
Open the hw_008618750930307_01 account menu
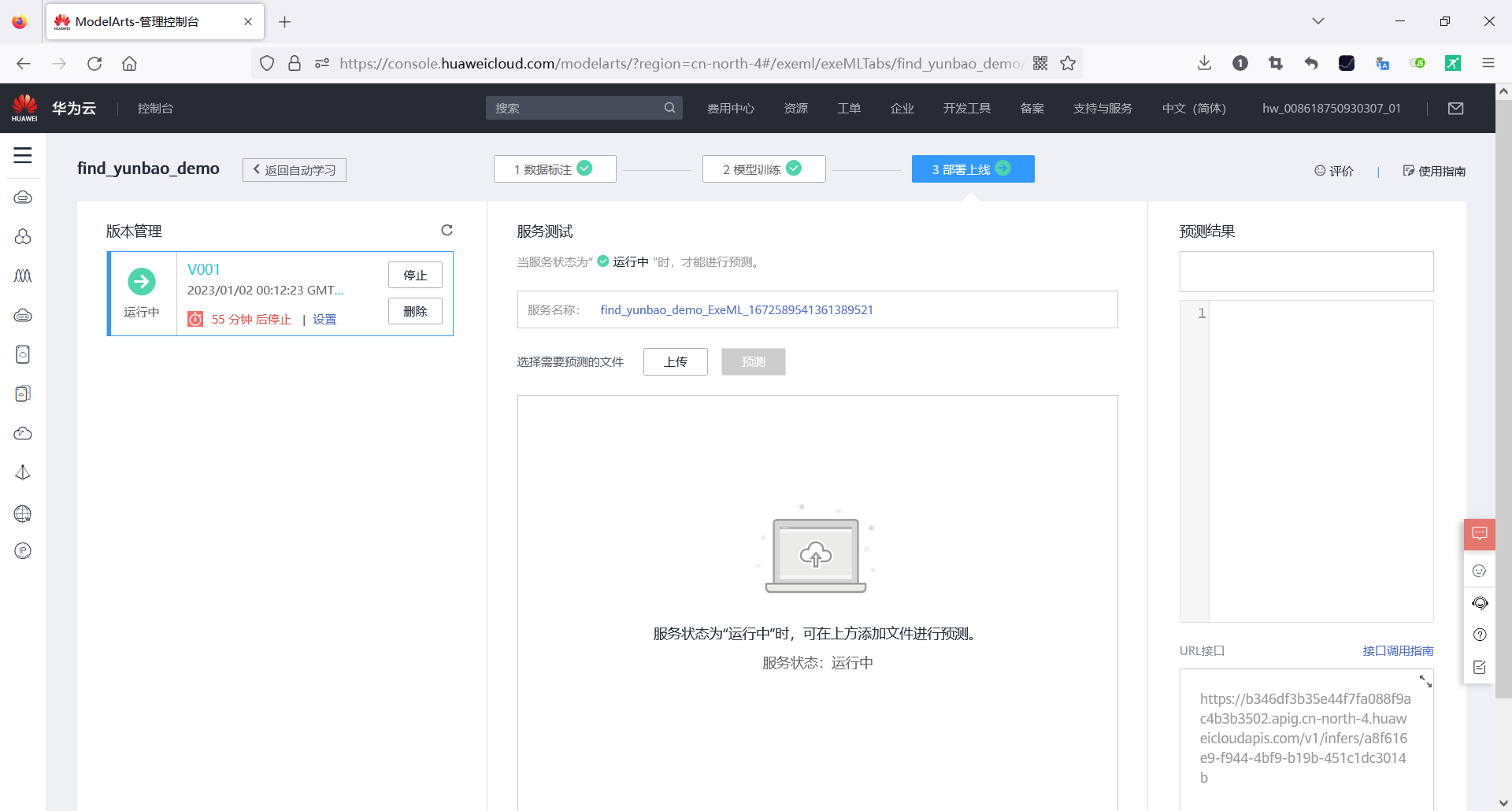[1331, 108]
